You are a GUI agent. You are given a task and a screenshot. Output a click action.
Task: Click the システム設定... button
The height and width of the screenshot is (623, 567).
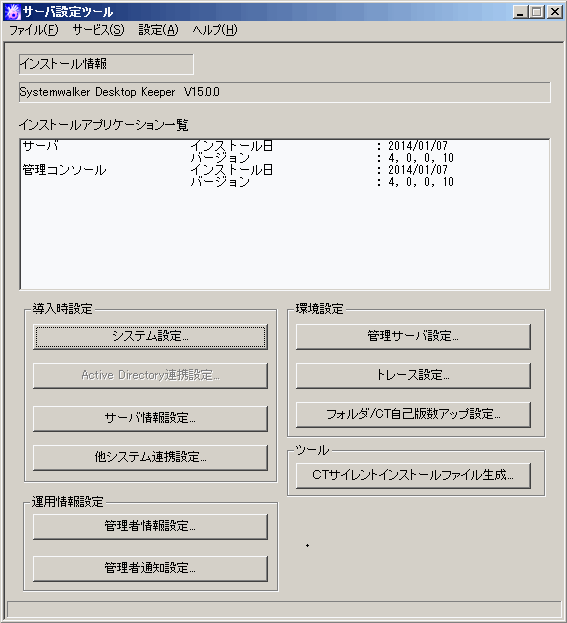click(x=150, y=337)
